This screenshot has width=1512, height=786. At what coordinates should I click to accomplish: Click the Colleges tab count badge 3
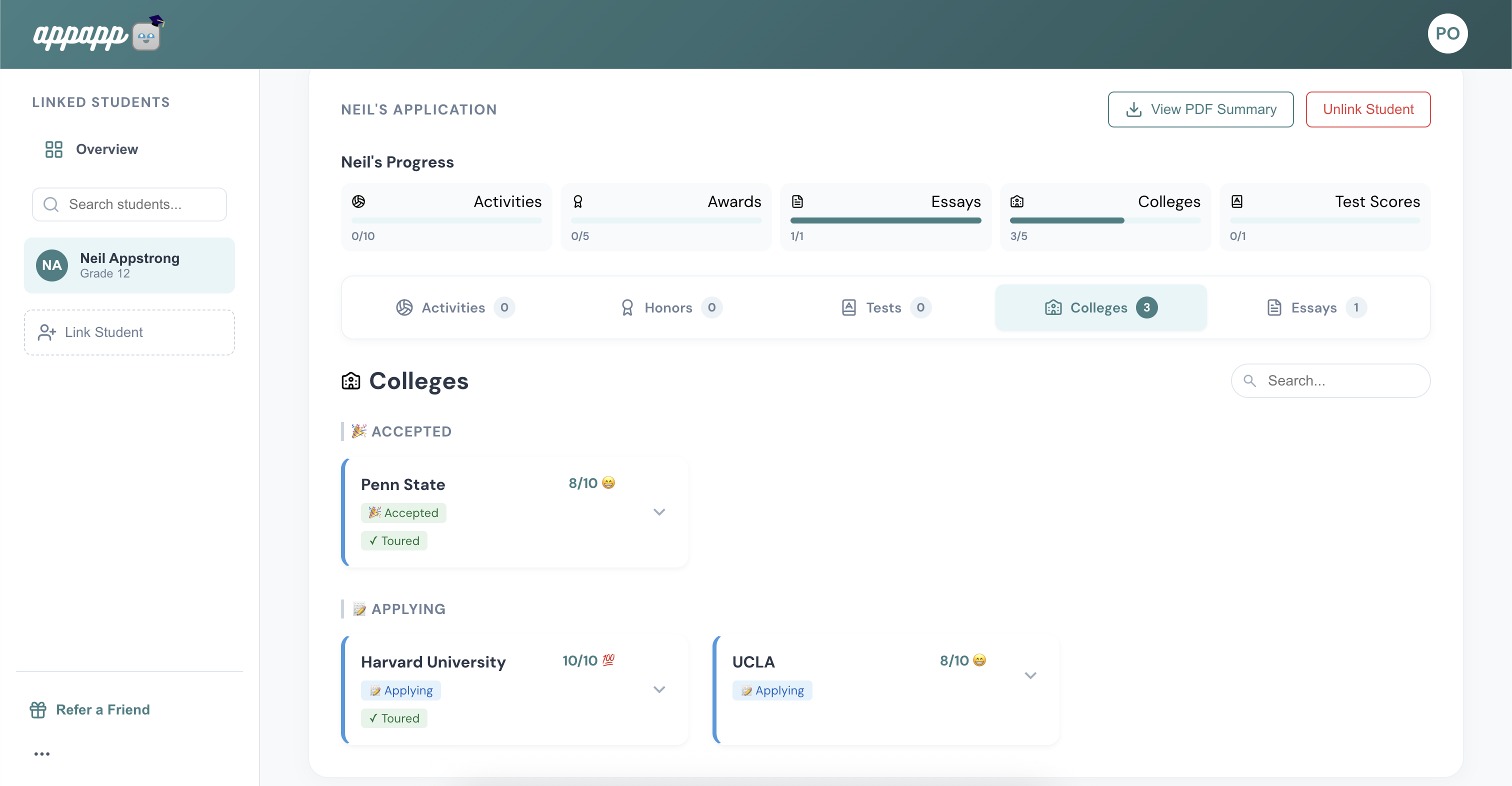(1146, 307)
